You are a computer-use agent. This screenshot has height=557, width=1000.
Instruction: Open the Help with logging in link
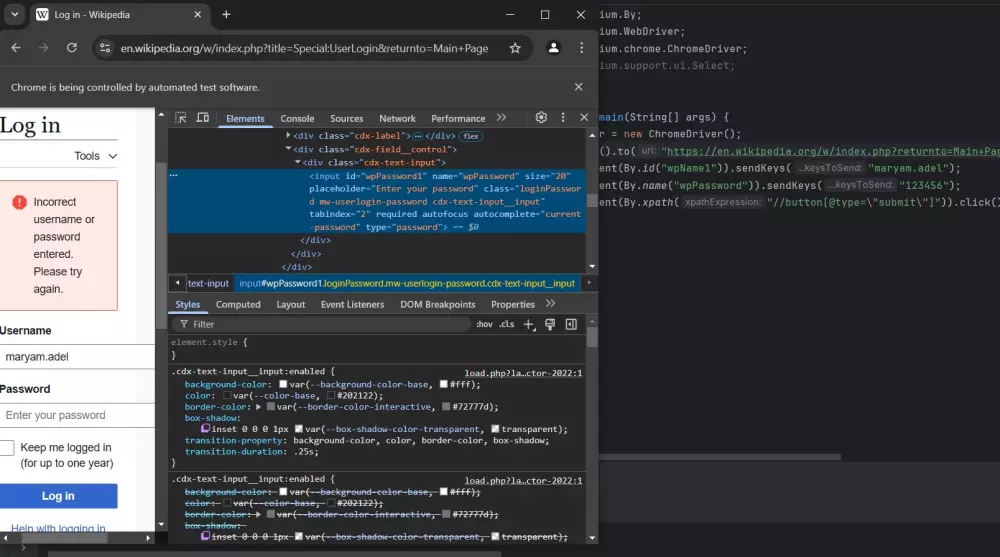click(x=58, y=528)
